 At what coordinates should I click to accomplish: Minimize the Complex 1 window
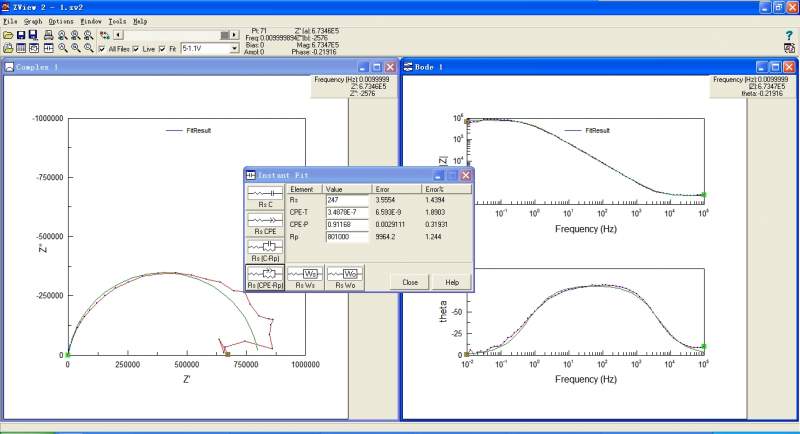click(363, 67)
